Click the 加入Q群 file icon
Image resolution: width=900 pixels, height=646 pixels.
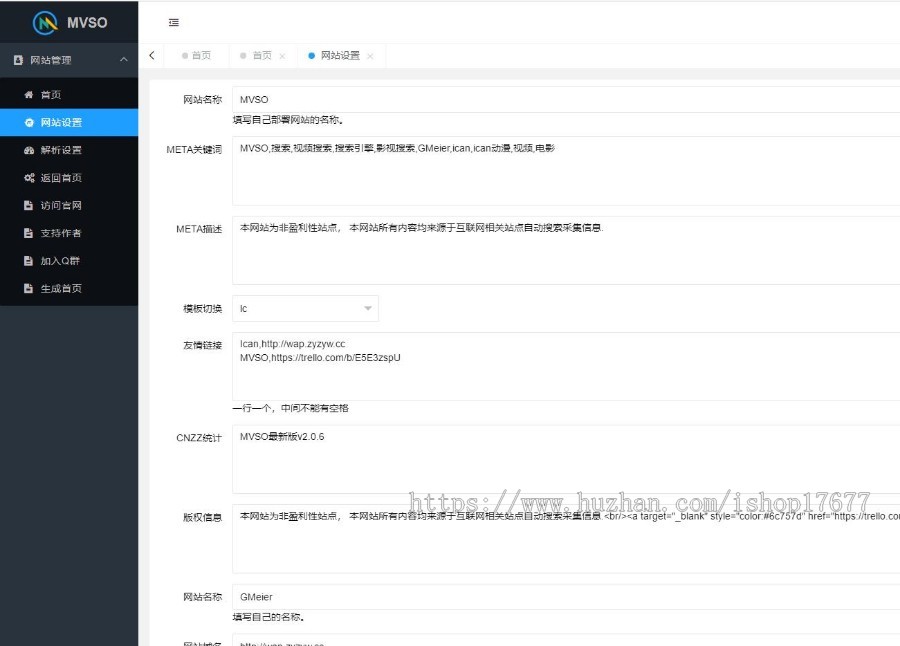pyautogui.click(x=28, y=261)
